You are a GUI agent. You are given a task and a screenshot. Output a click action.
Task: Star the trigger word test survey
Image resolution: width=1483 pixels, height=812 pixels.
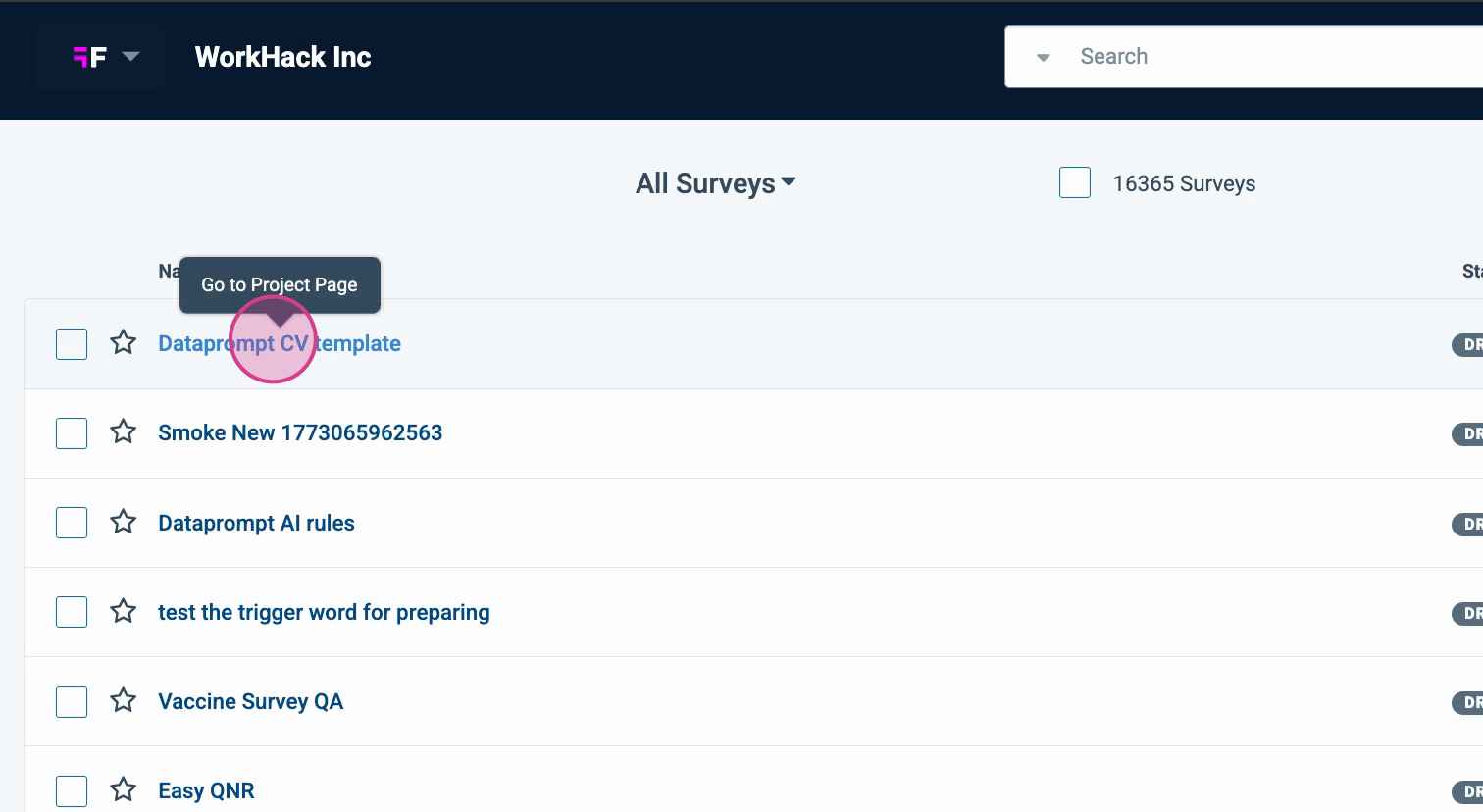tap(123, 612)
